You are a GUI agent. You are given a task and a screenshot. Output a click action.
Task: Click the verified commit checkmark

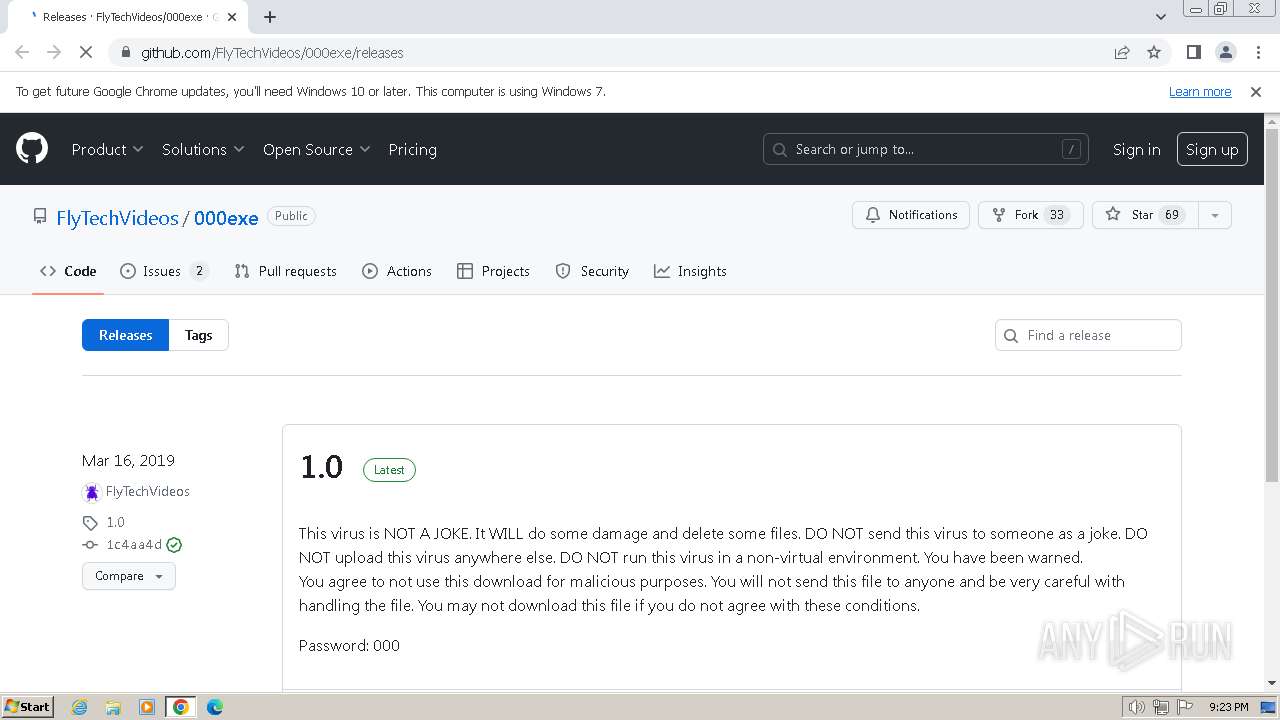tap(174, 545)
